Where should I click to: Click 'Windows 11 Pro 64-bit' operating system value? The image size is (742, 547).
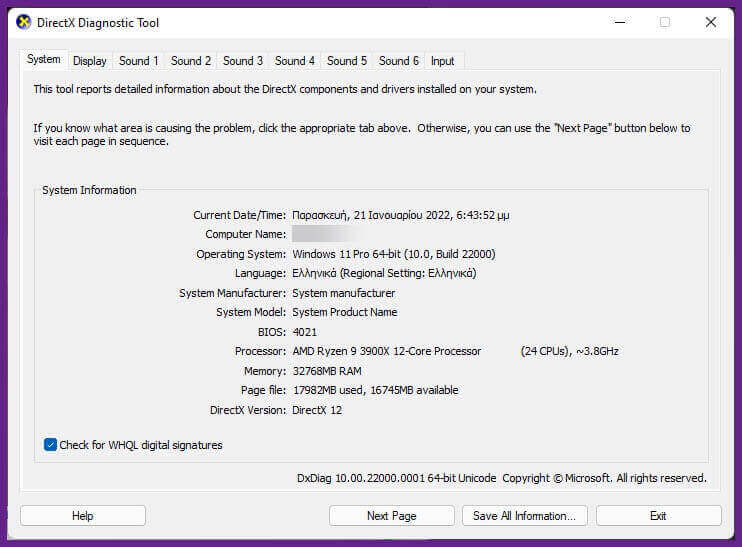click(x=394, y=254)
